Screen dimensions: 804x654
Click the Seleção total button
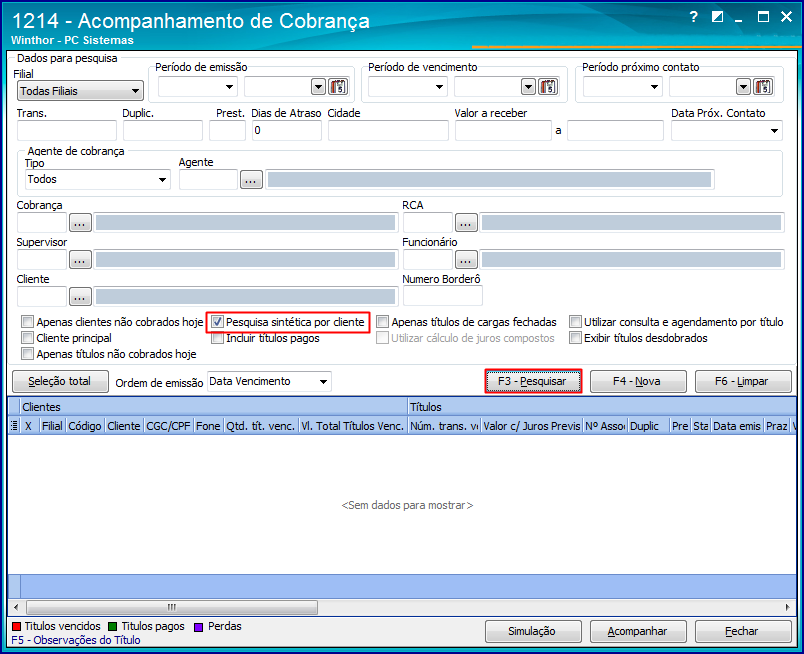pos(60,381)
